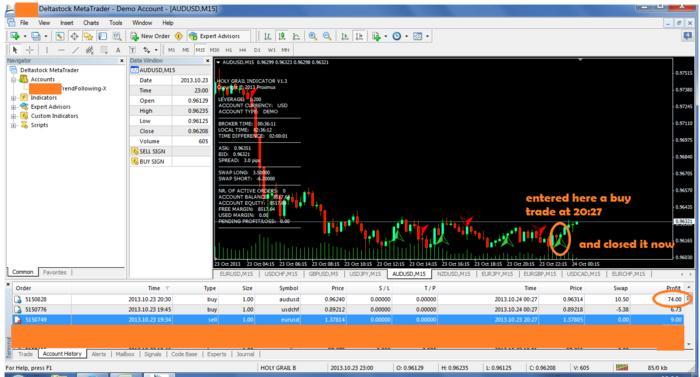The image size is (700, 377).
Task: Switch chart to H4 timeframe
Action: 243,50
